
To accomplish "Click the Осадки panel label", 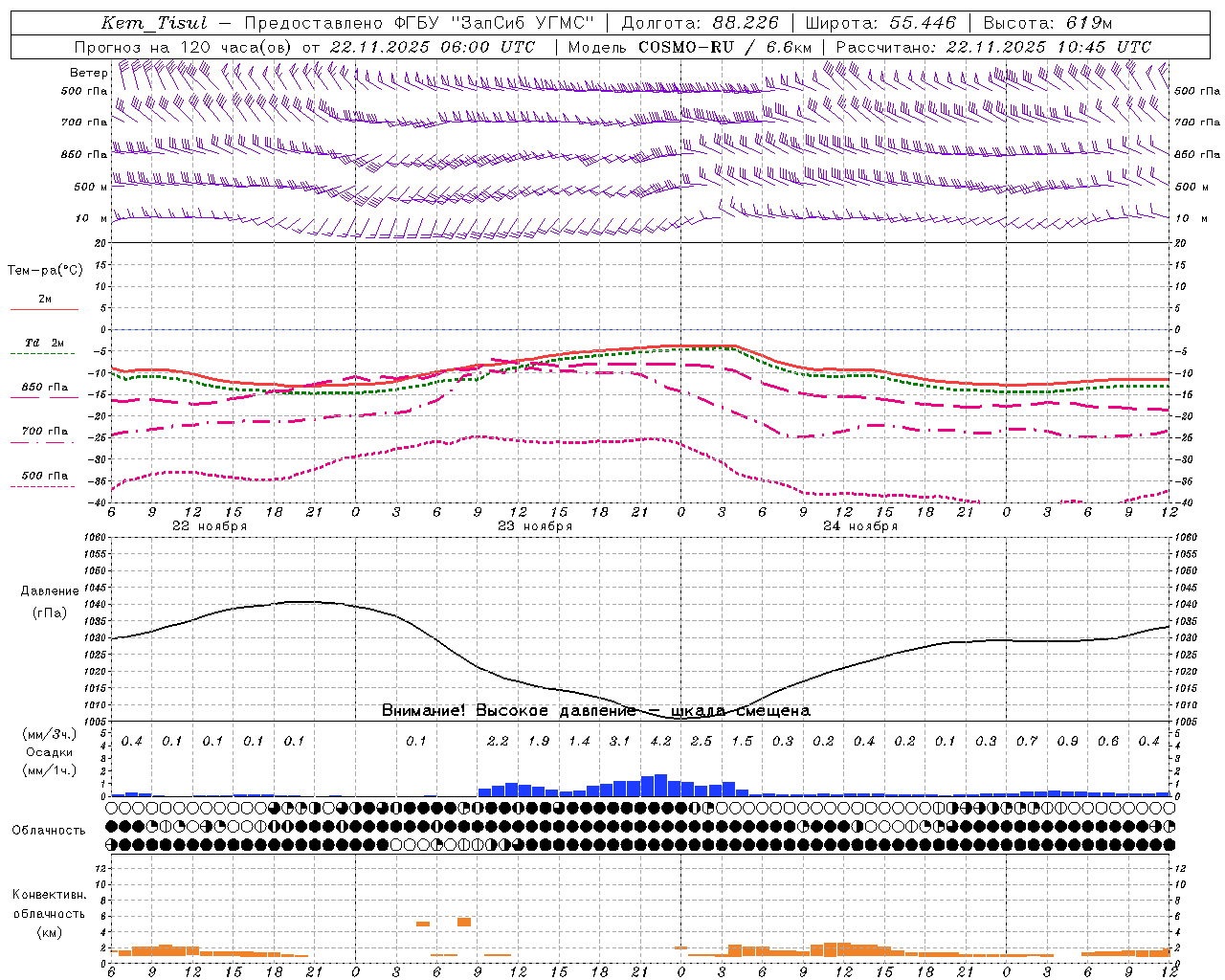I will point(50,752).
